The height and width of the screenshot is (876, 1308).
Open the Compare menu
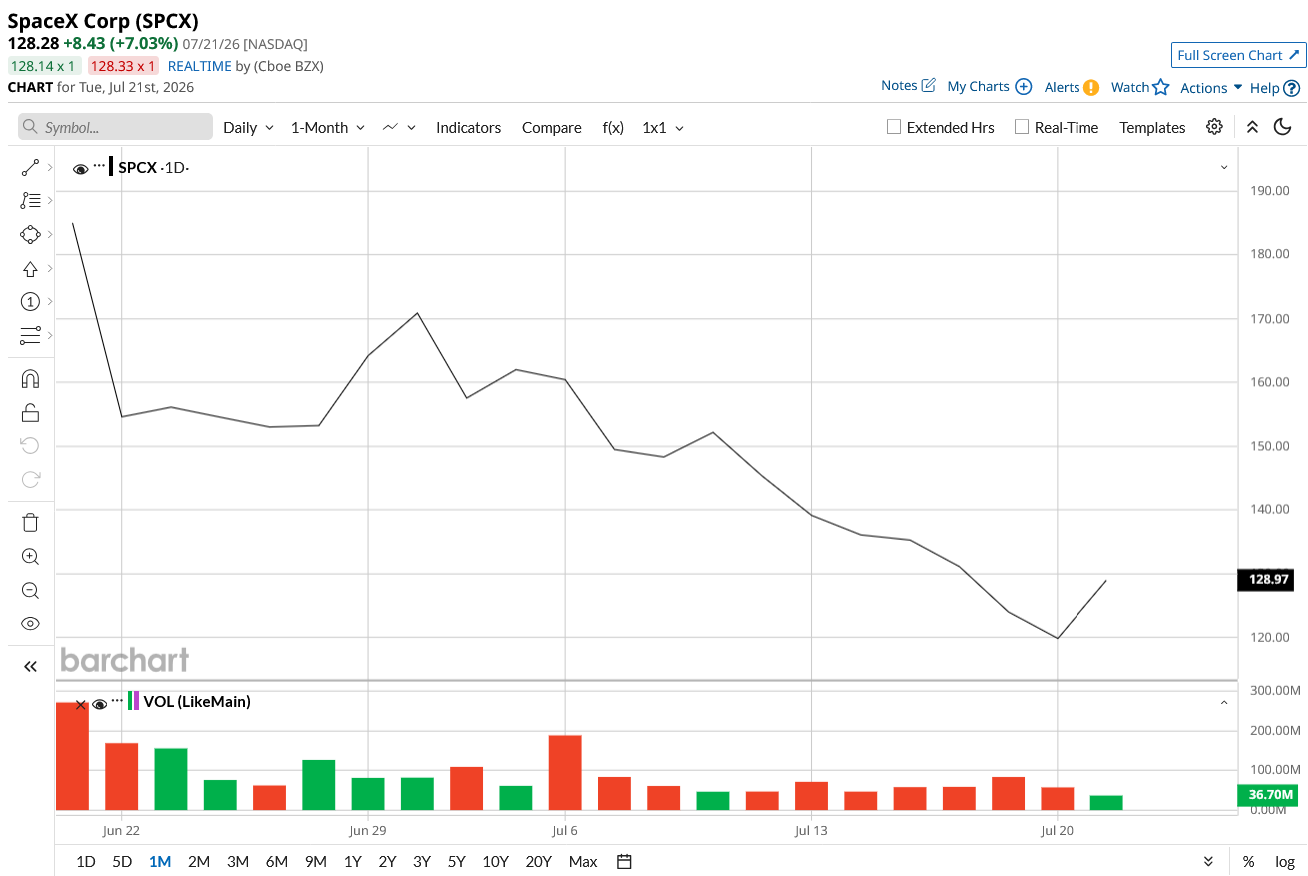(551, 127)
